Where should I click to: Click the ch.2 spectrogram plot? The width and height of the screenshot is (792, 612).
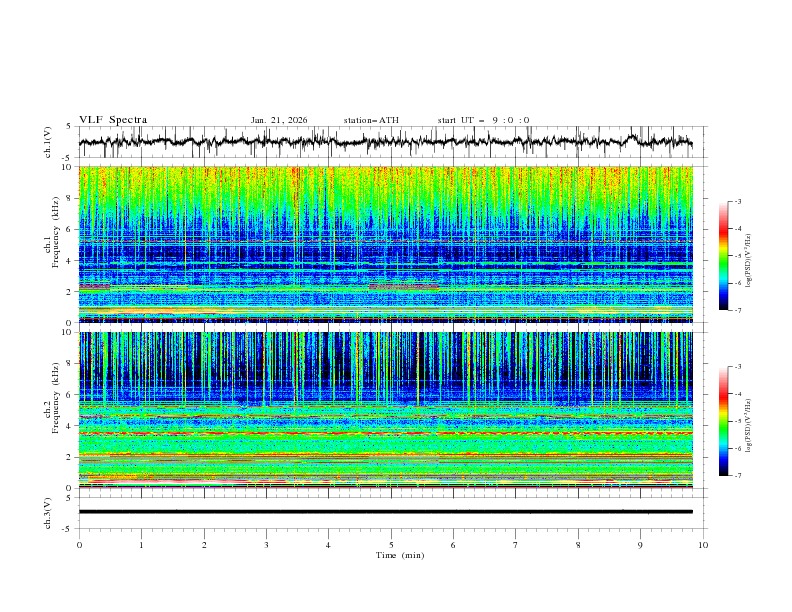tap(386, 410)
